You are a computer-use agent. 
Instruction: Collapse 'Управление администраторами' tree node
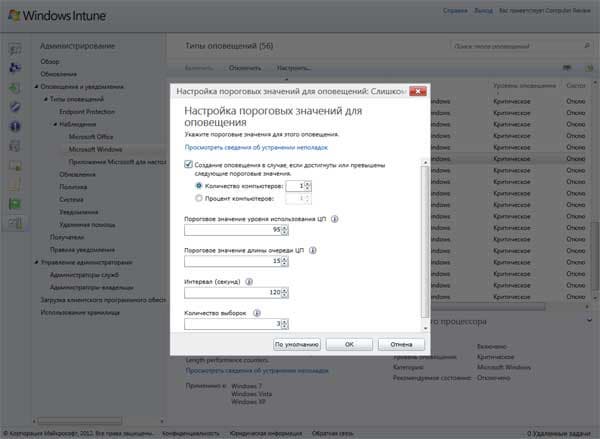[36, 263]
